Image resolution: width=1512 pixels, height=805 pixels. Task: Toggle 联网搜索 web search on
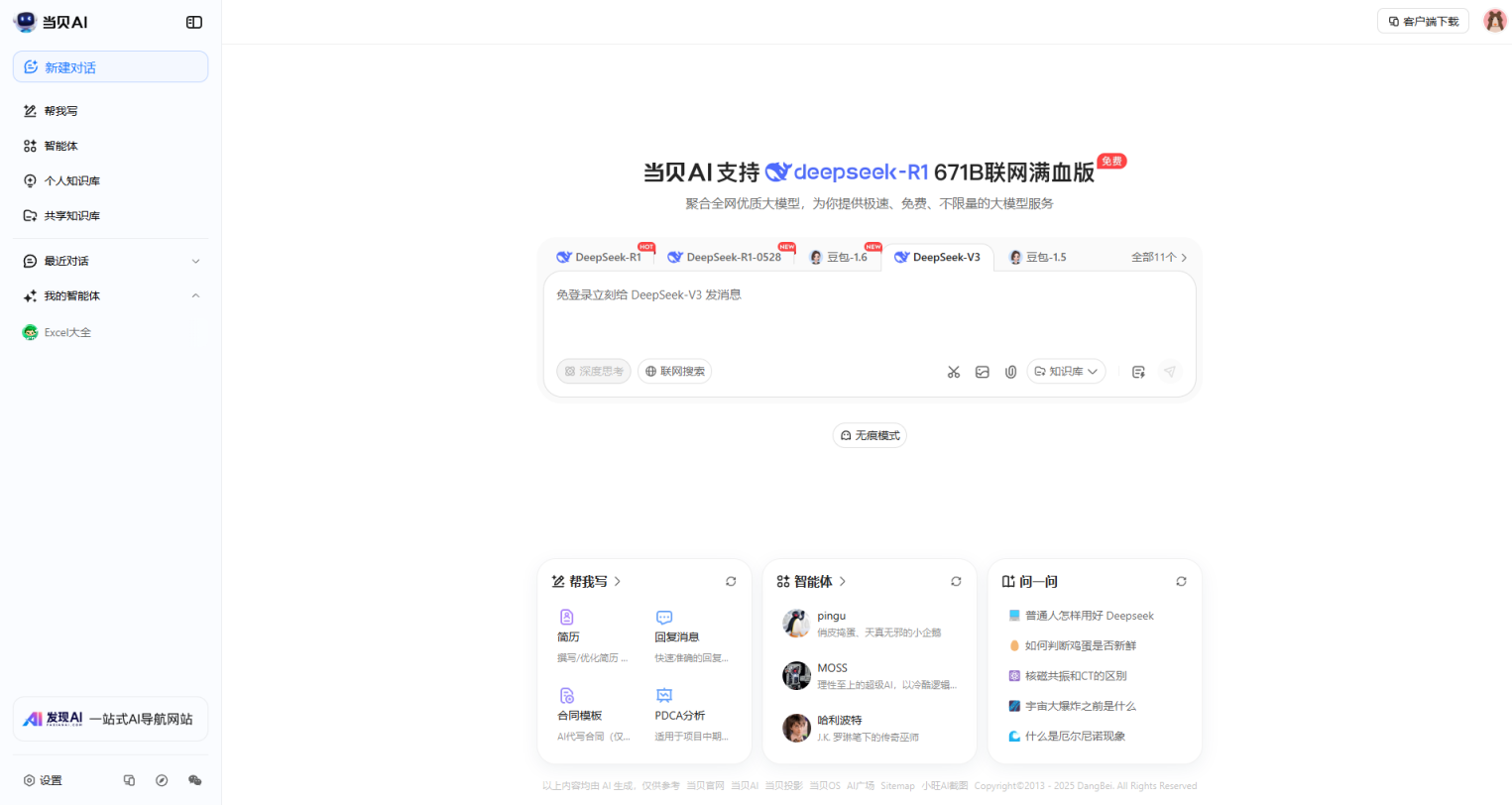click(x=674, y=371)
